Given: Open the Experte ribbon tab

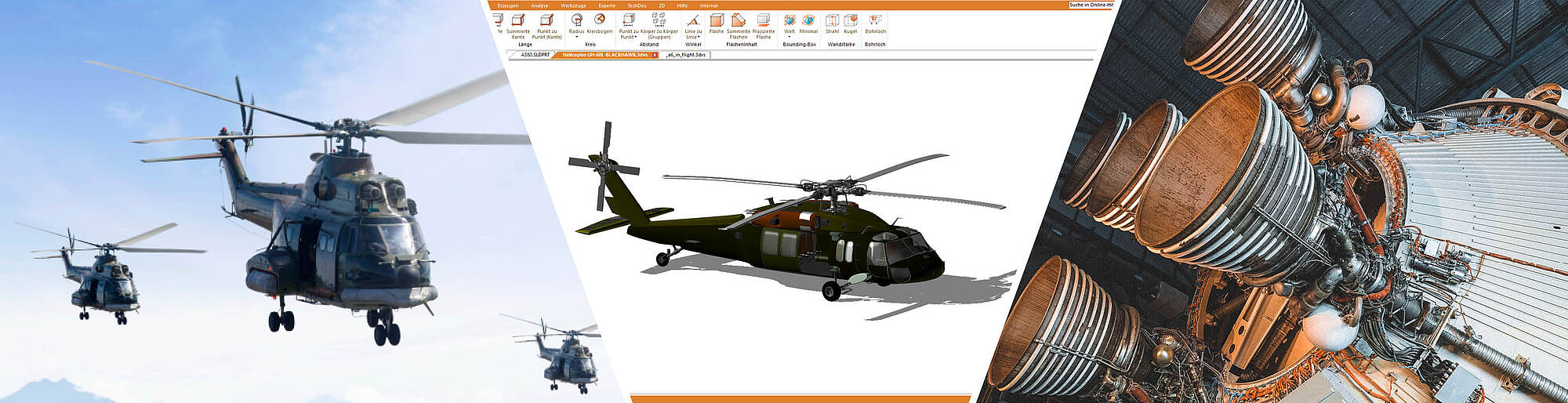Looking at the screenshot, I should pyautogui.click(x=607, y=5).
